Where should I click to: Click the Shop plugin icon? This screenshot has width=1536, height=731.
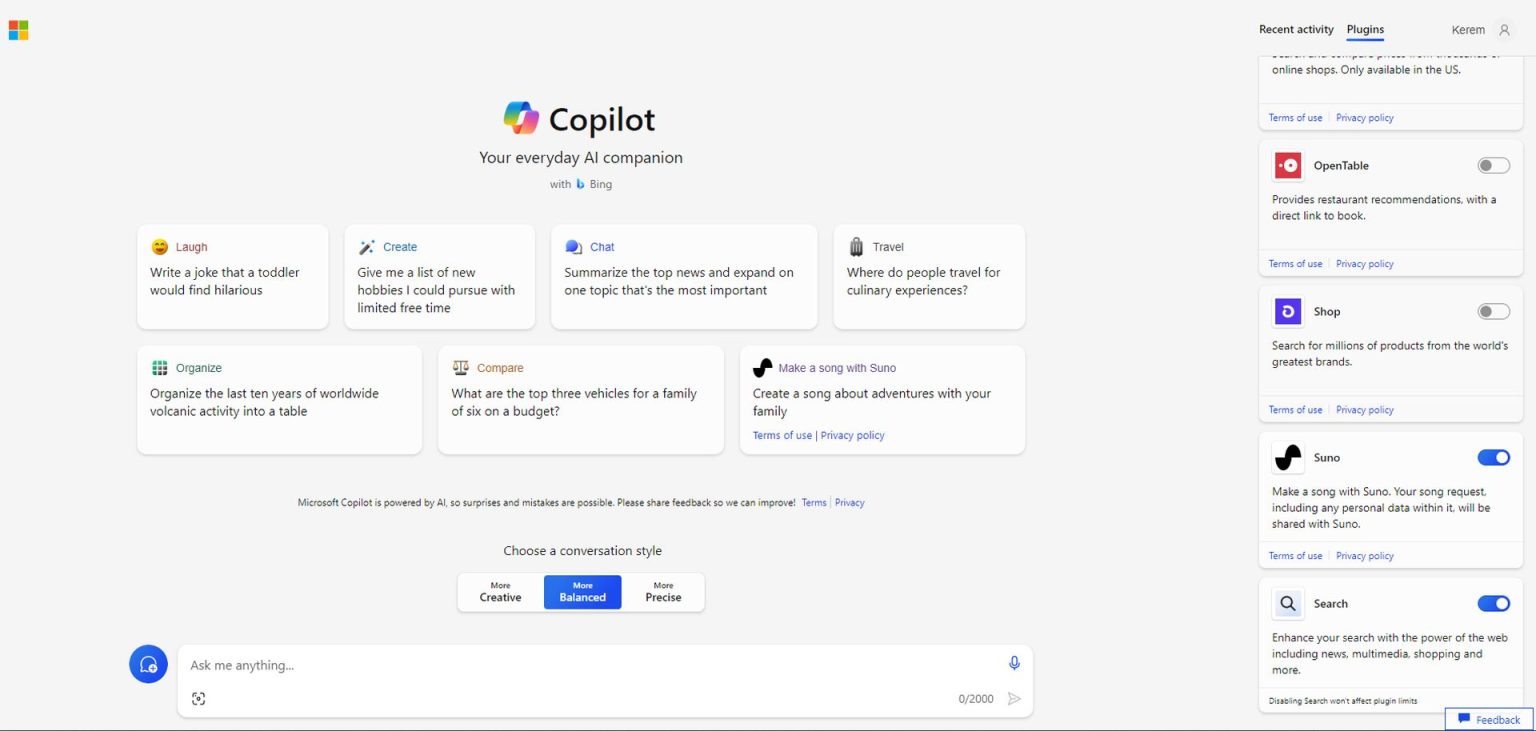pos(1287,311)
